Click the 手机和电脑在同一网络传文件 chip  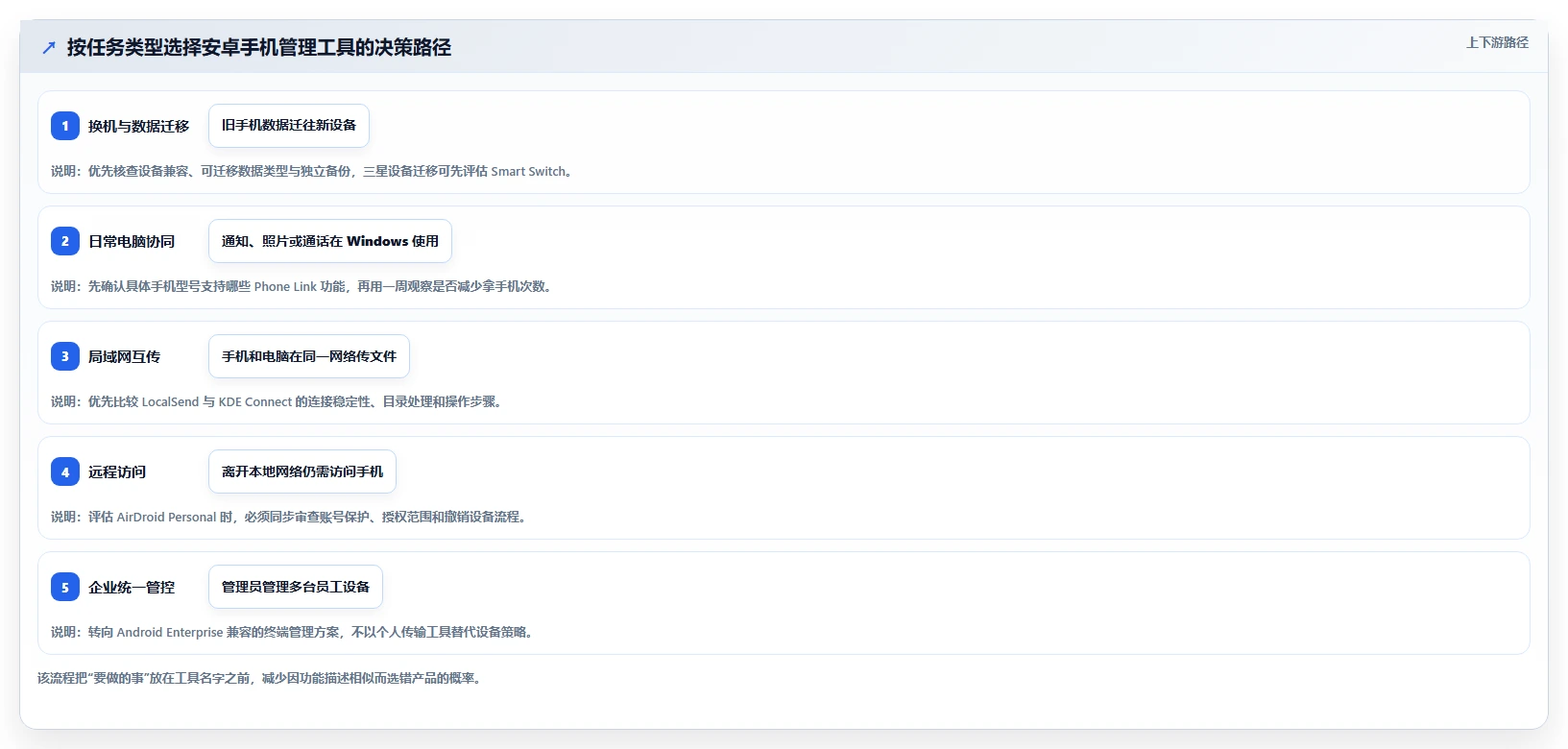point(309,356)
